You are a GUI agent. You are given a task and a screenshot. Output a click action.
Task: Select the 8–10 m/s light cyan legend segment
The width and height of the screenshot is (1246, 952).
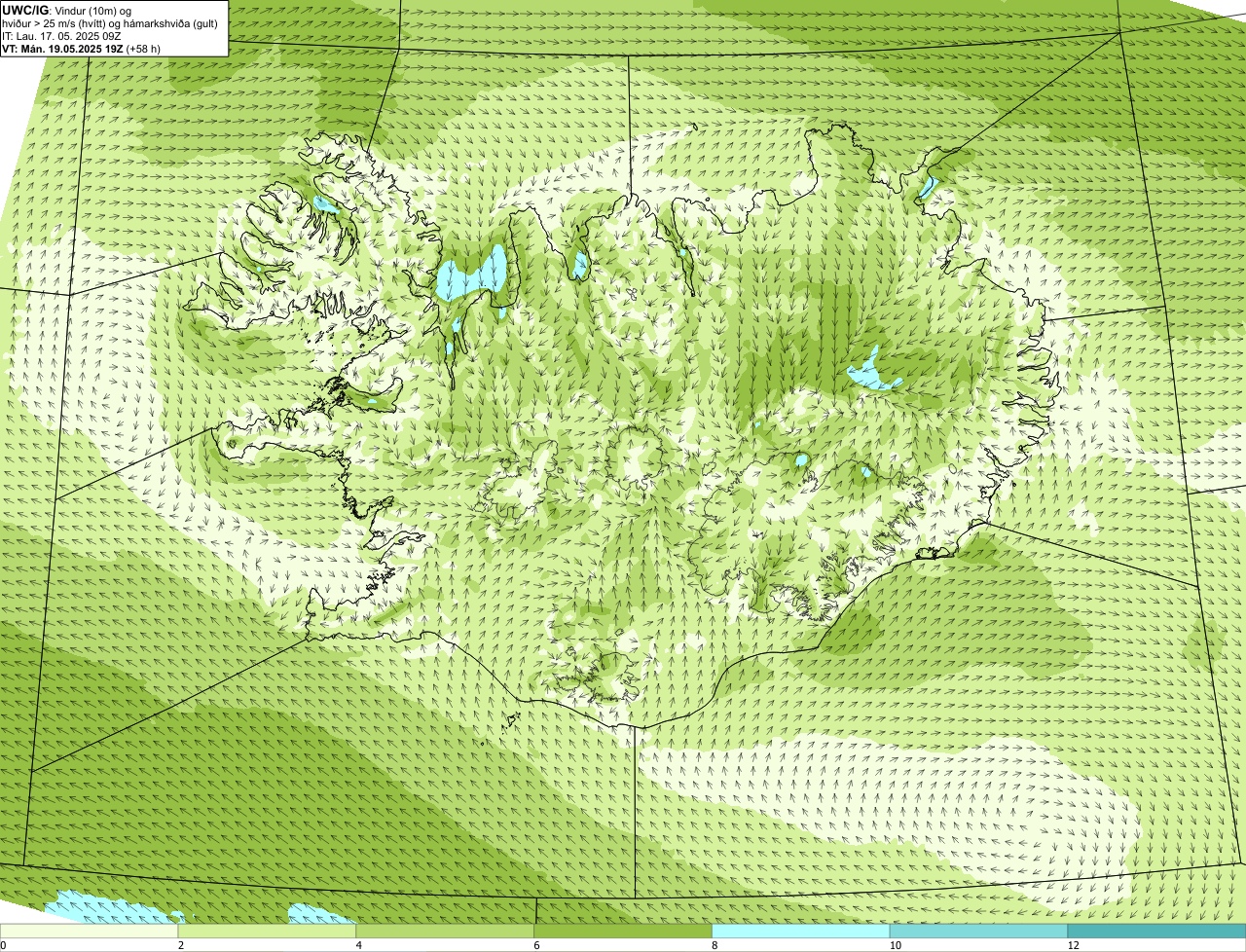tap(802, 931)
